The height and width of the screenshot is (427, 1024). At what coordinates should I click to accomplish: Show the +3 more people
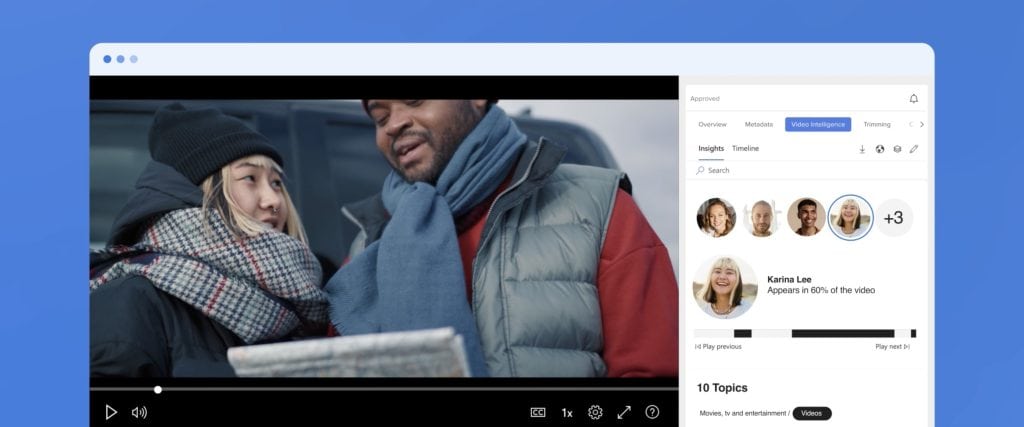coord(893,217)
